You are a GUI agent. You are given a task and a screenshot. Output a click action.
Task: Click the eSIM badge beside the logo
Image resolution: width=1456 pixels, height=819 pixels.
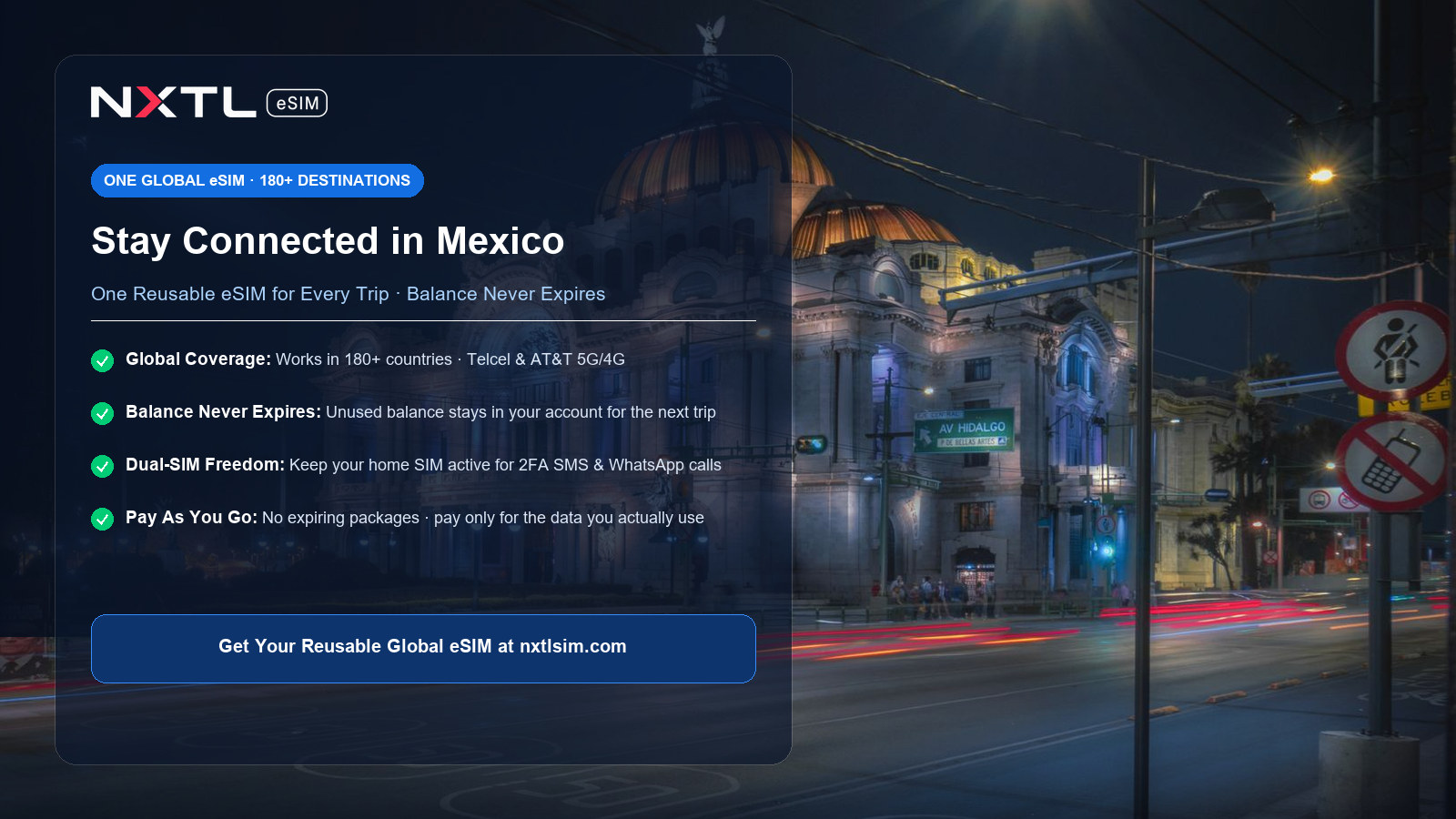pos(297,103)
